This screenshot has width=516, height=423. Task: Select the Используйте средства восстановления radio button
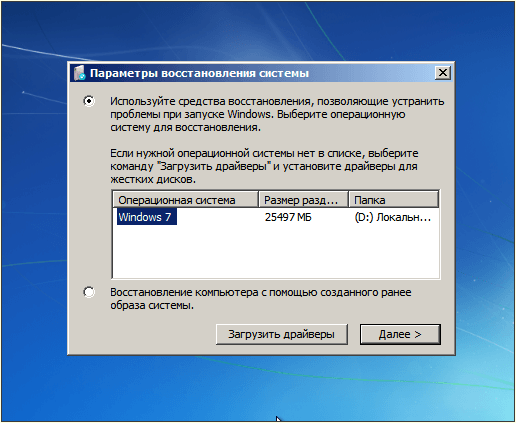pyautogui.click(x=89, y=101)
